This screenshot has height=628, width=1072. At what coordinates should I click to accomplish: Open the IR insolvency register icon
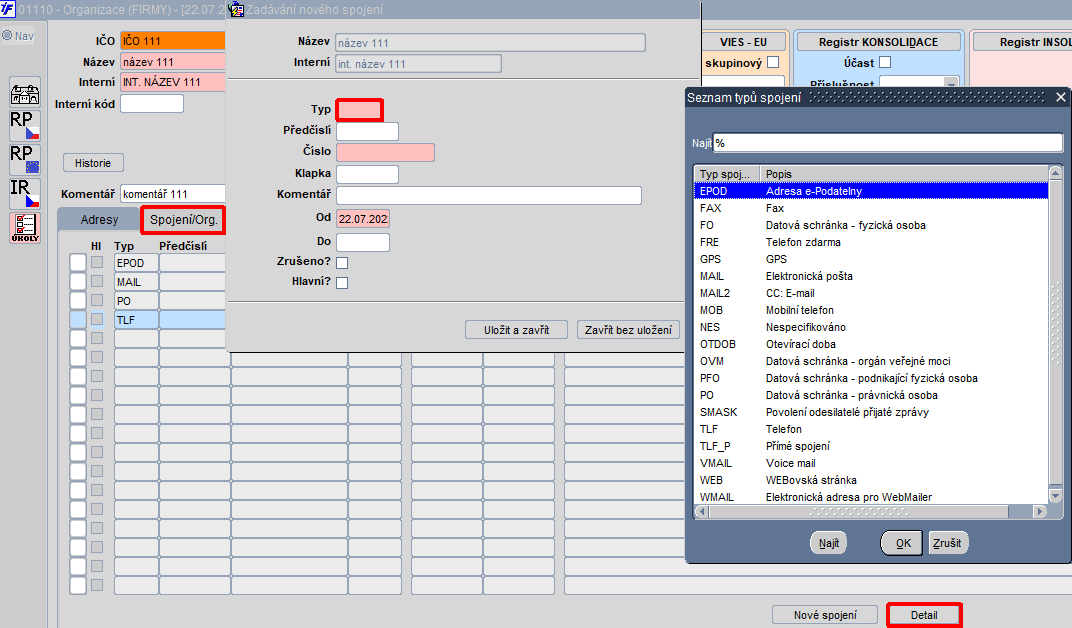click(25, 193)
